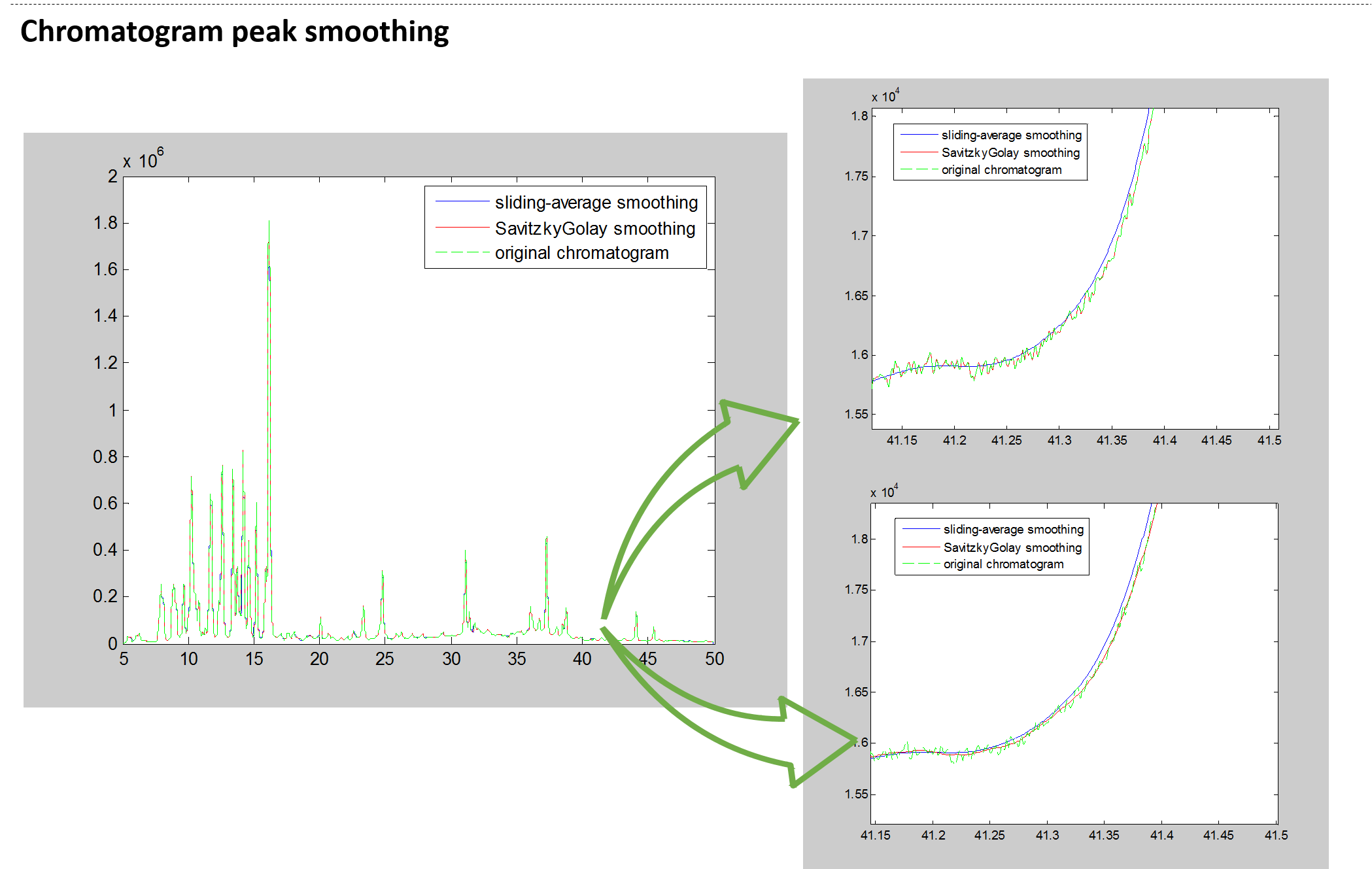1372x869 pixels.
Task: Click 'original chromatogram' in top-right plot legend
Action: (x=1001, y=170)
